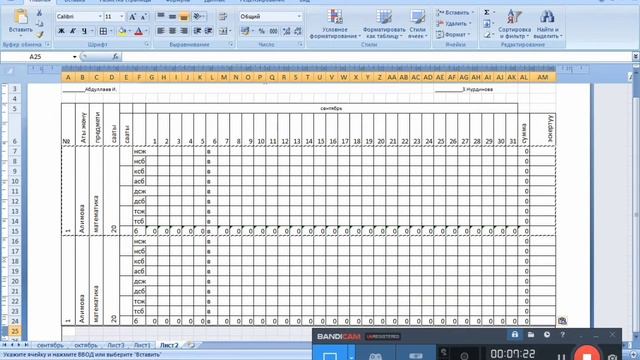The image size is (640, 360).
Task: Switch to the сентябрь sheet tab
Action: pyautogui.click(x=50, y=345)
